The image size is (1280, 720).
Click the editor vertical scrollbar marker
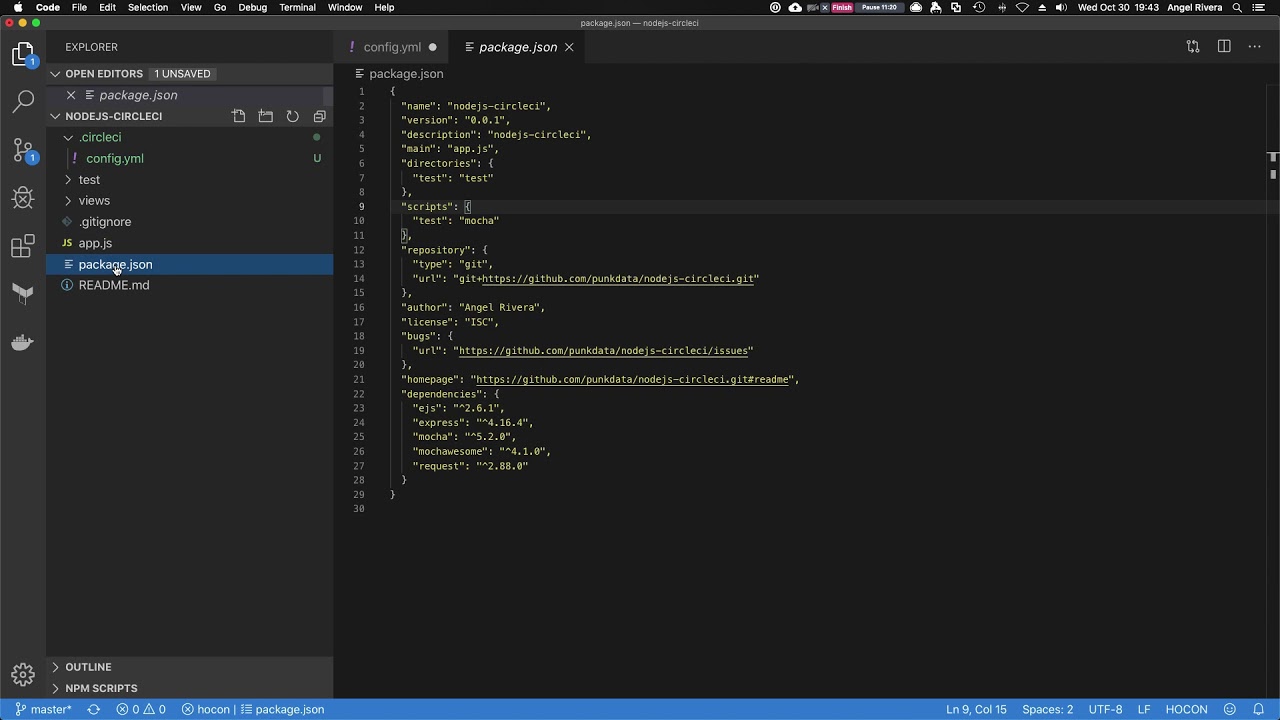(x=1273, y=156)
